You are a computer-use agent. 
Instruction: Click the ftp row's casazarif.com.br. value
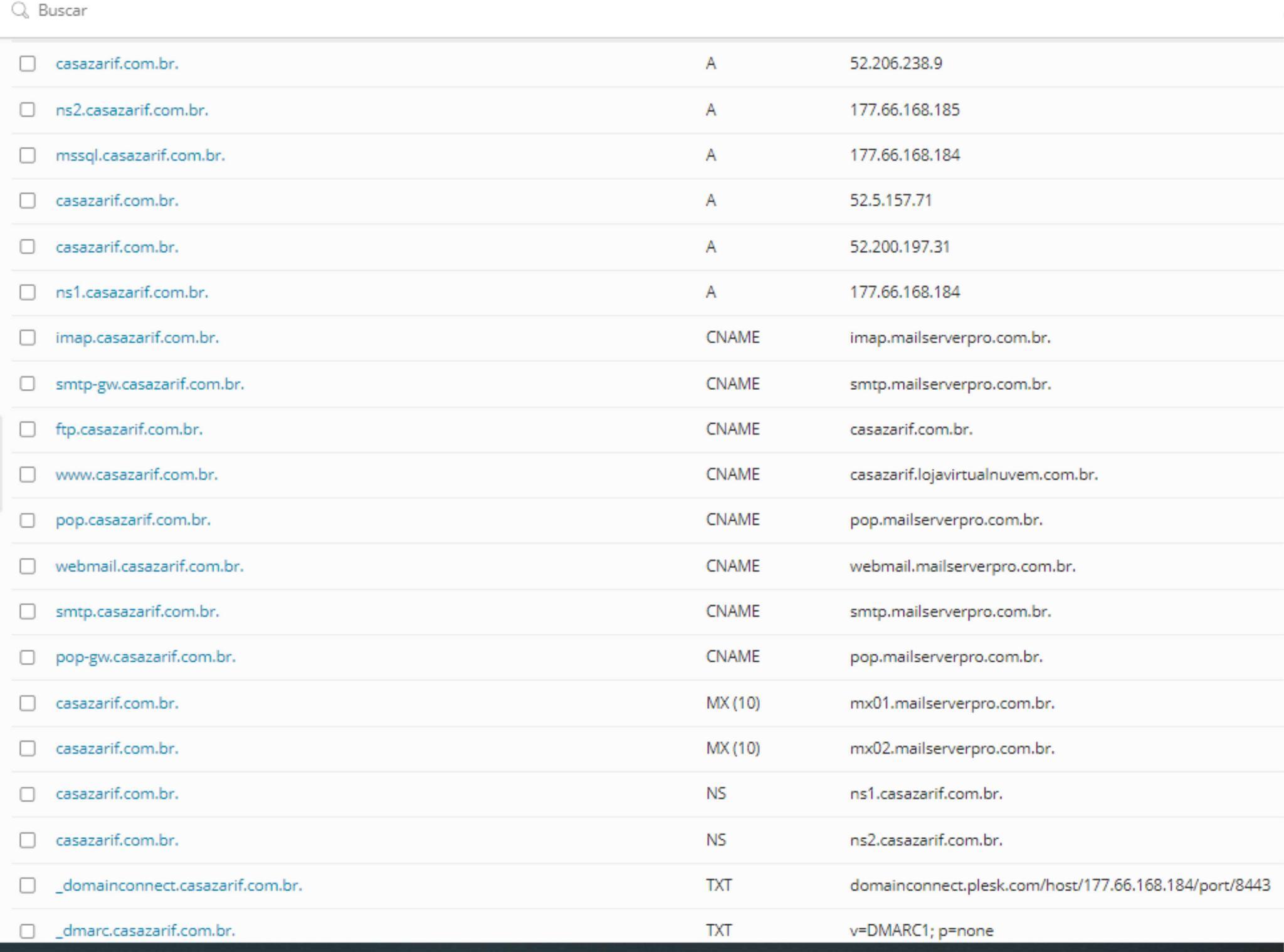[x=911, y=429]
